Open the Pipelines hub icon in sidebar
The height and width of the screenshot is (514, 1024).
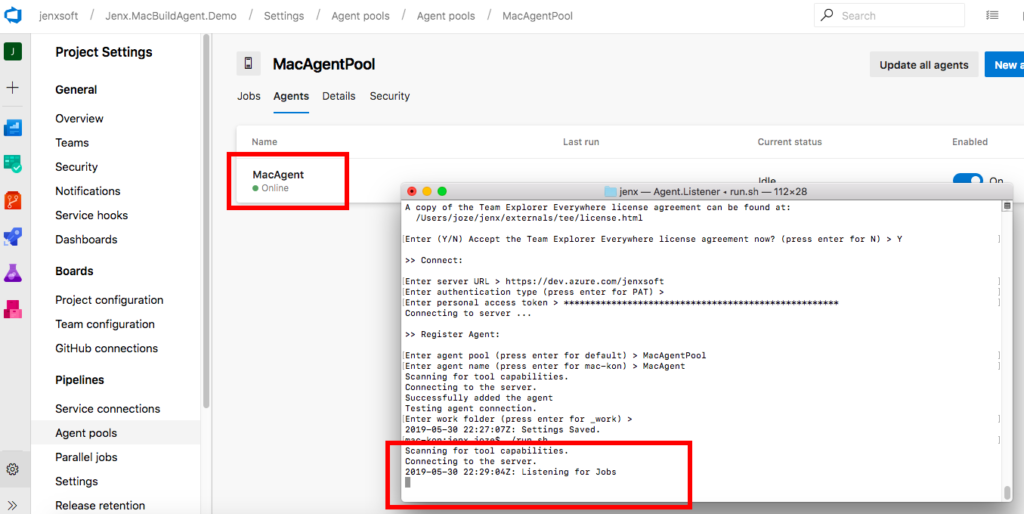click(x=13, y=236)
